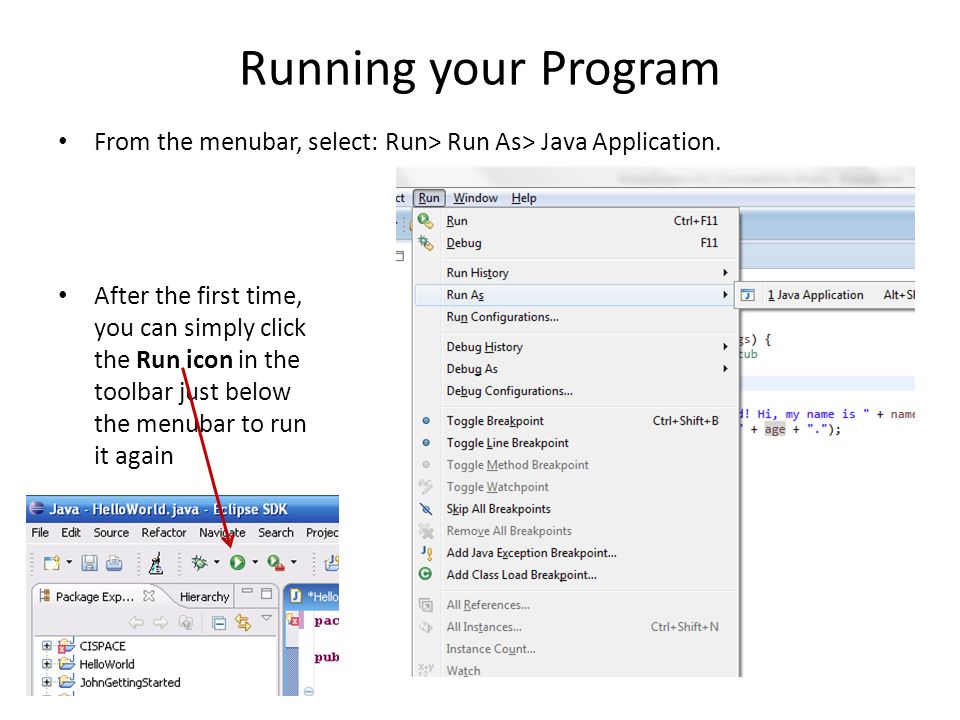Click the Eclipse logo in the title bar
This screenshot has height=720, width=960.
coord(37,508)
